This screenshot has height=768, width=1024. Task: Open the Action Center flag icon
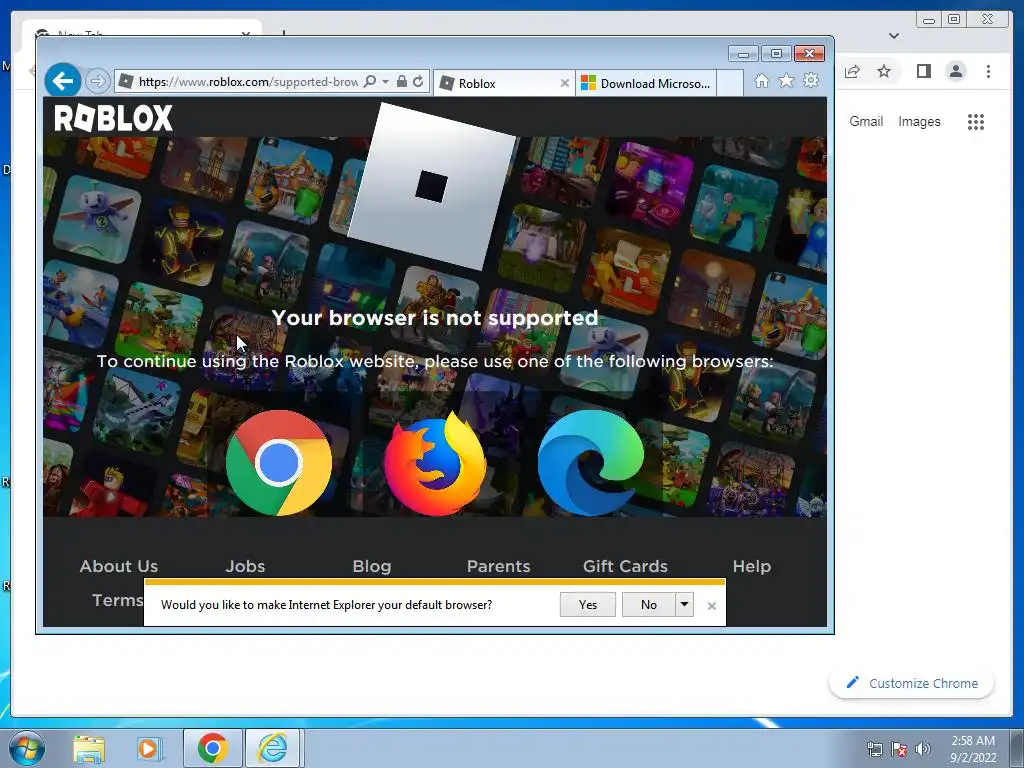pyautogui.click(x=899, y=749)
